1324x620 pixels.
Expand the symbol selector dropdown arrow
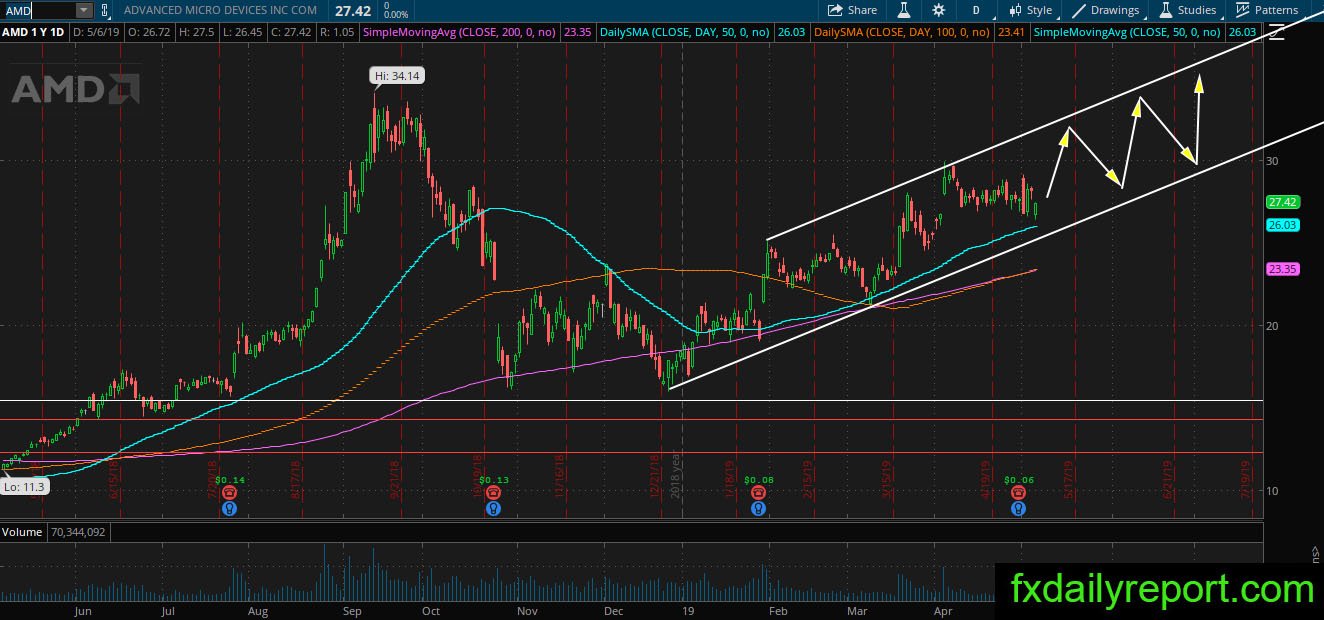click(x=84, y=10)
